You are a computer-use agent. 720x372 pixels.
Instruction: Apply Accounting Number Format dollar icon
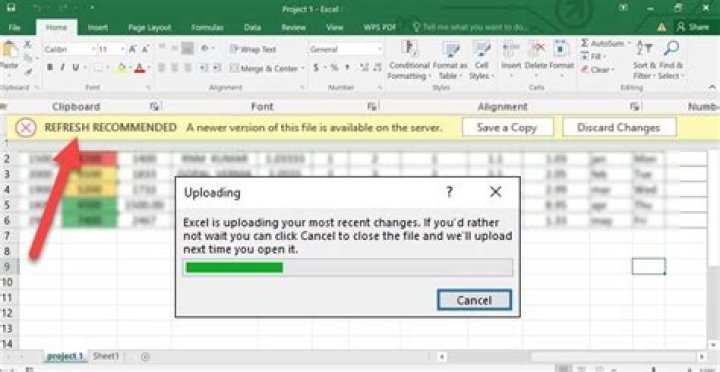[316, 68]
